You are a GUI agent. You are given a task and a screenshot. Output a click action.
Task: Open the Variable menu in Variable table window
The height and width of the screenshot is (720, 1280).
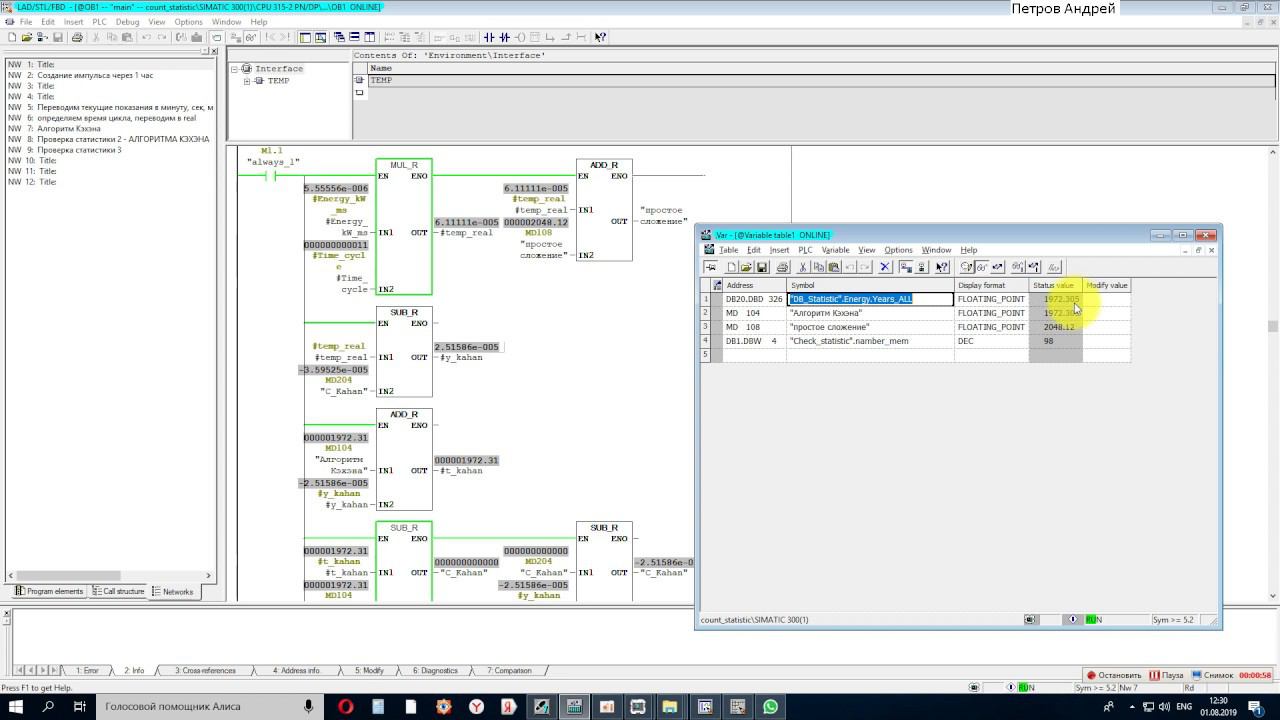835,250
